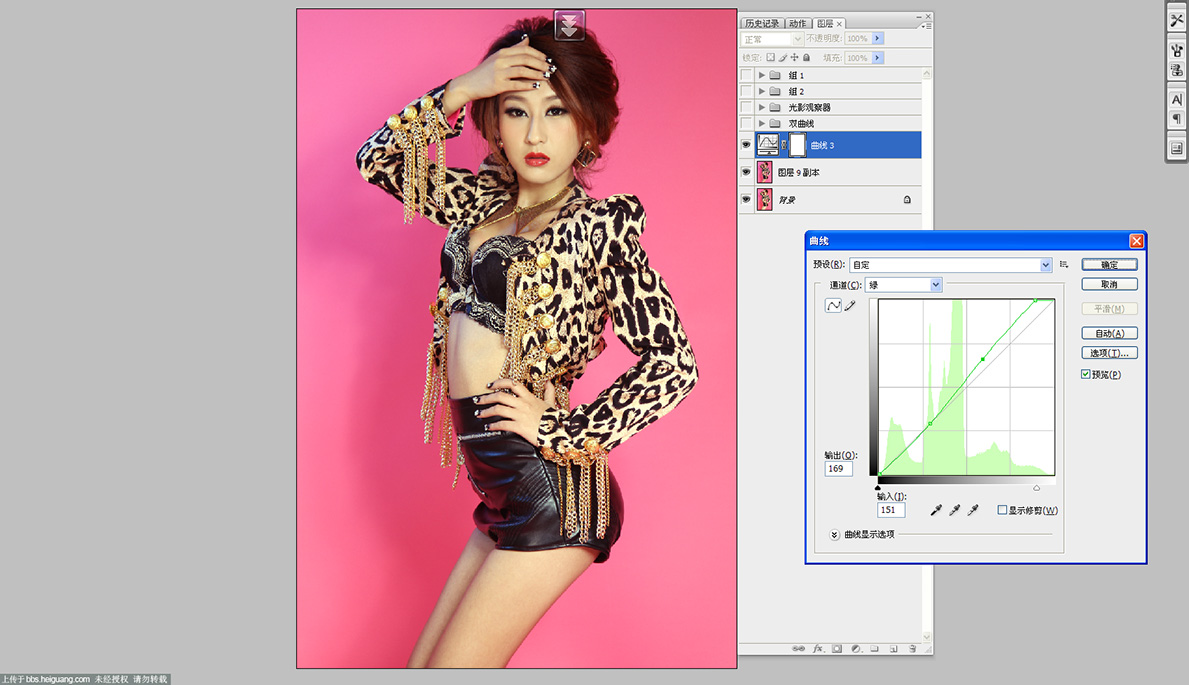Show the 光影观察器 group visibility box
This screenshot has height=685, width=1189.
(746, 107)
